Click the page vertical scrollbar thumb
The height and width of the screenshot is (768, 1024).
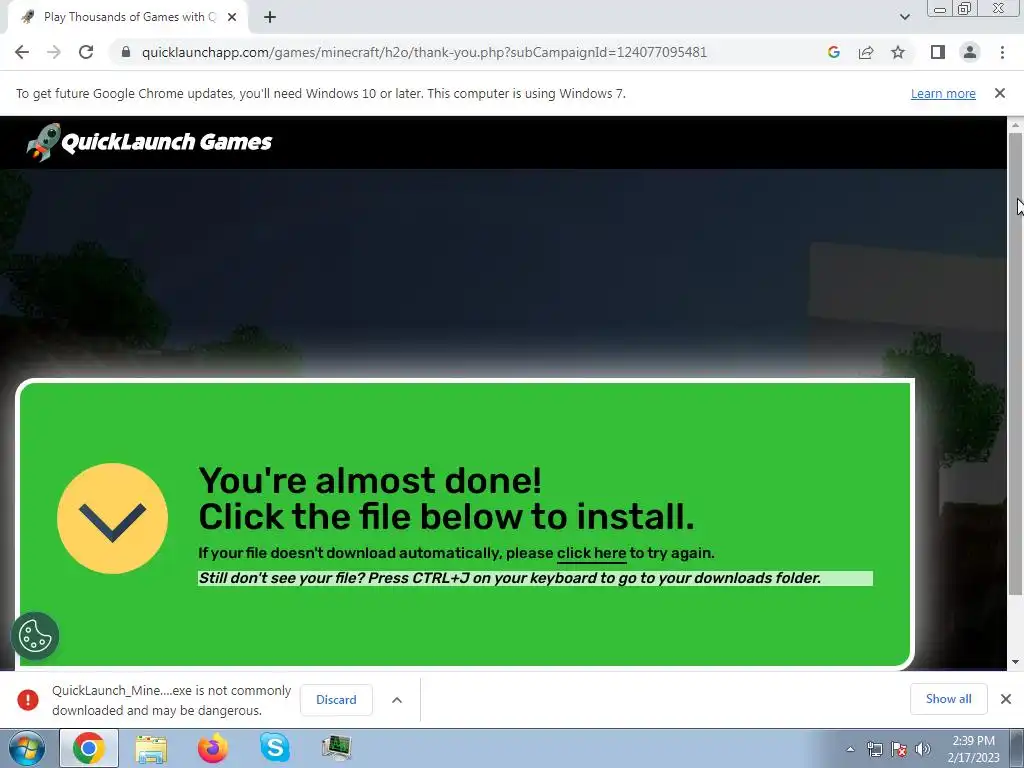tap(1015, 363)
